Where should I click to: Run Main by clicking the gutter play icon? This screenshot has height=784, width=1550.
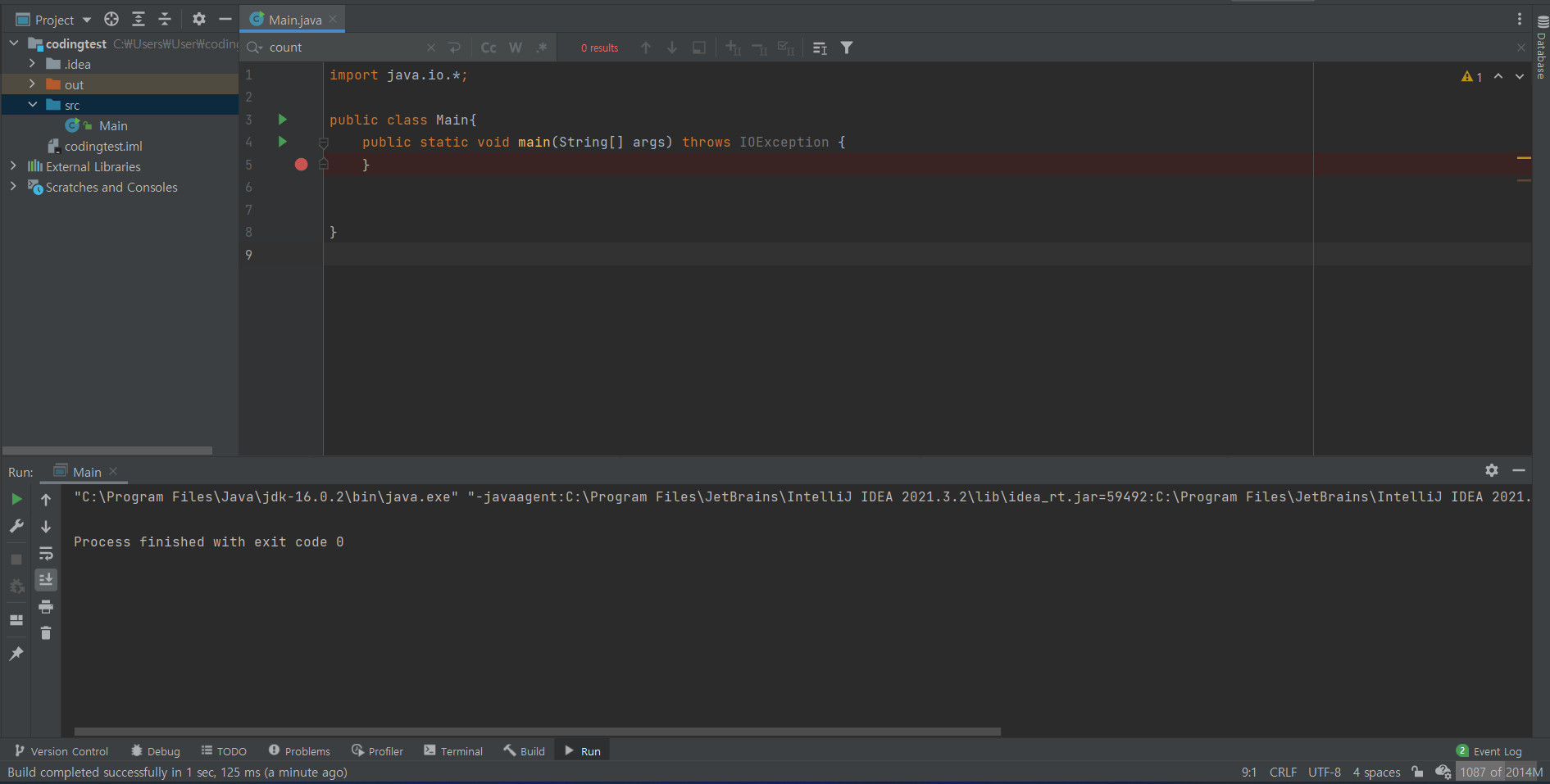click(283, 120)
